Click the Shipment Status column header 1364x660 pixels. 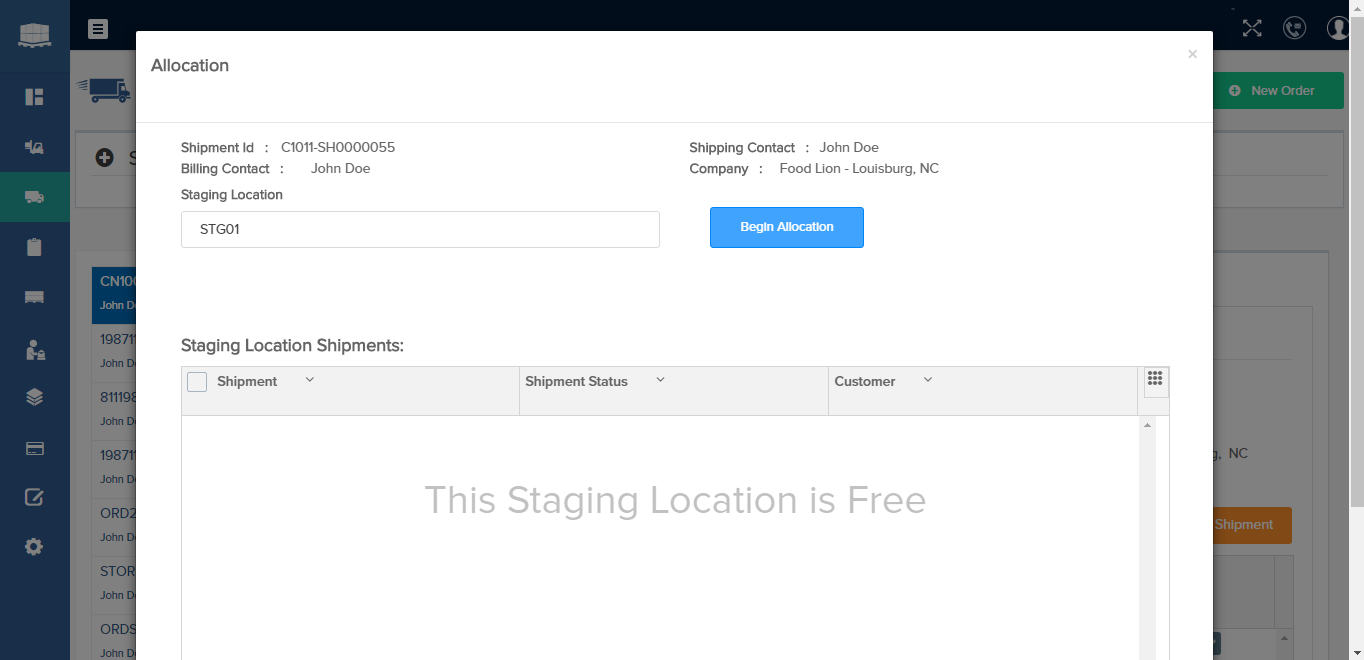[x=576, y=381]
